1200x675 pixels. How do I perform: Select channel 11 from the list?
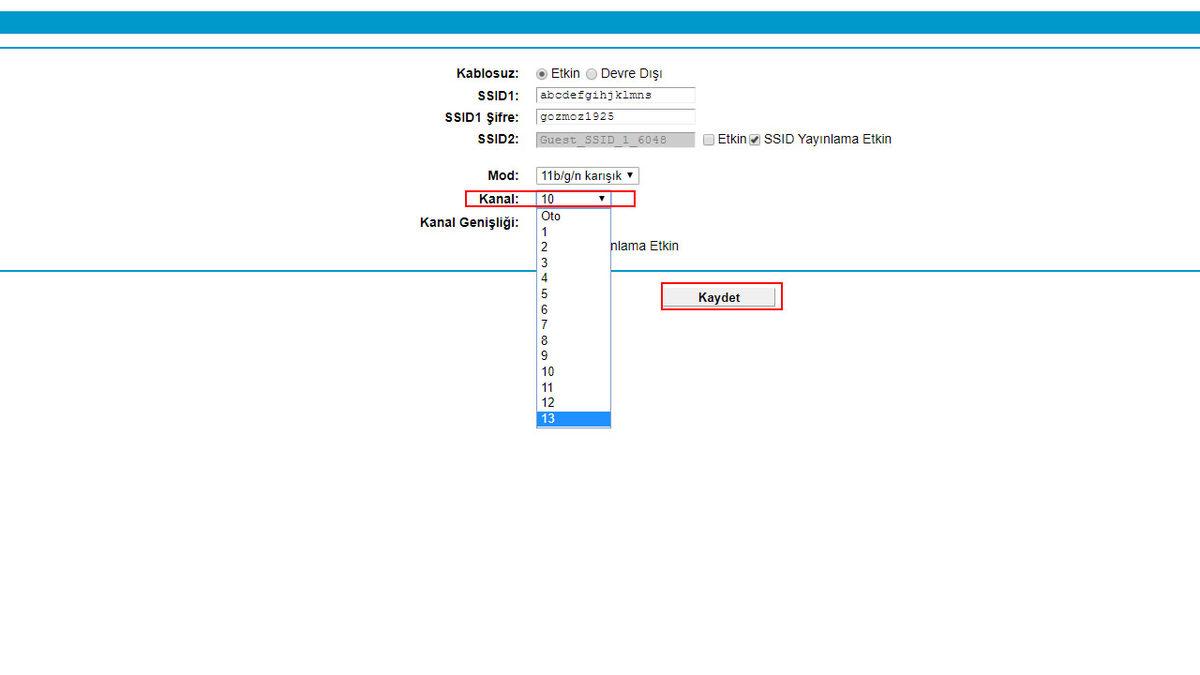point(572,387)
